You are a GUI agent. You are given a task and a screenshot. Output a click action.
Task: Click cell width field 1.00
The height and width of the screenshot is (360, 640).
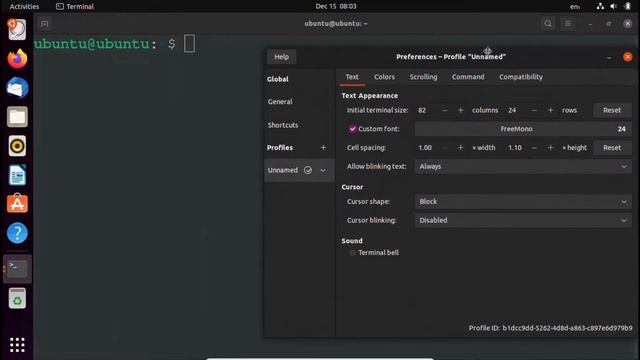426,148
